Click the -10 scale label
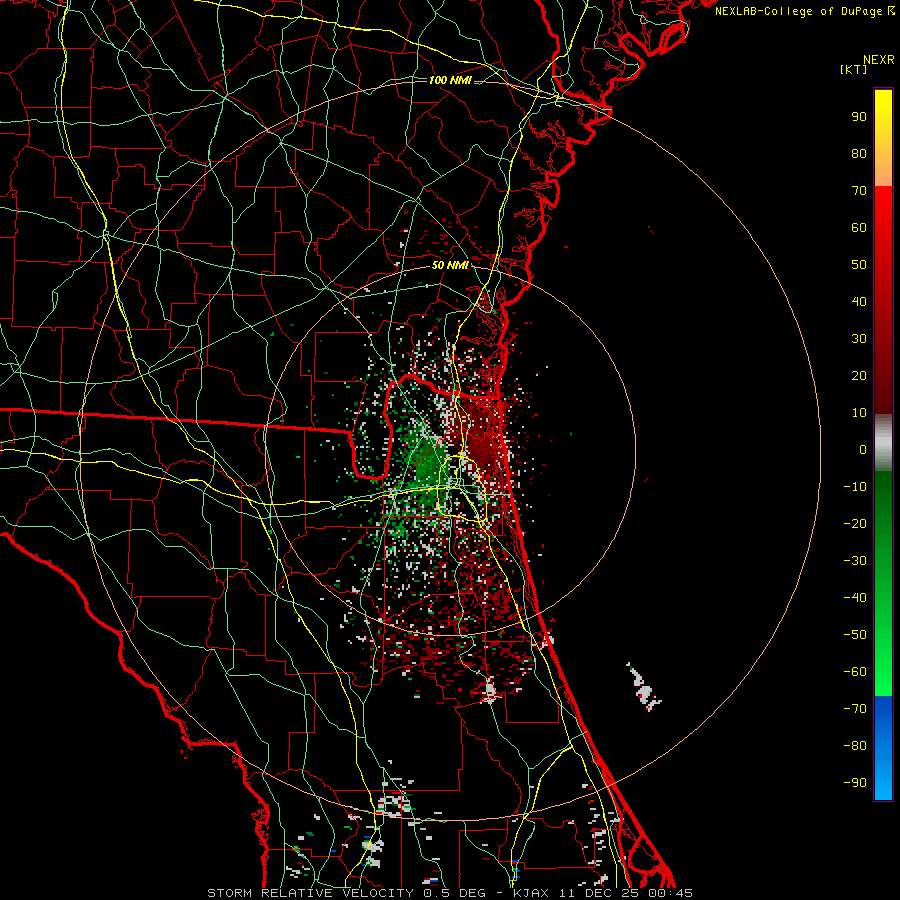Screen dimensions: 900x900 click(855, 487)
